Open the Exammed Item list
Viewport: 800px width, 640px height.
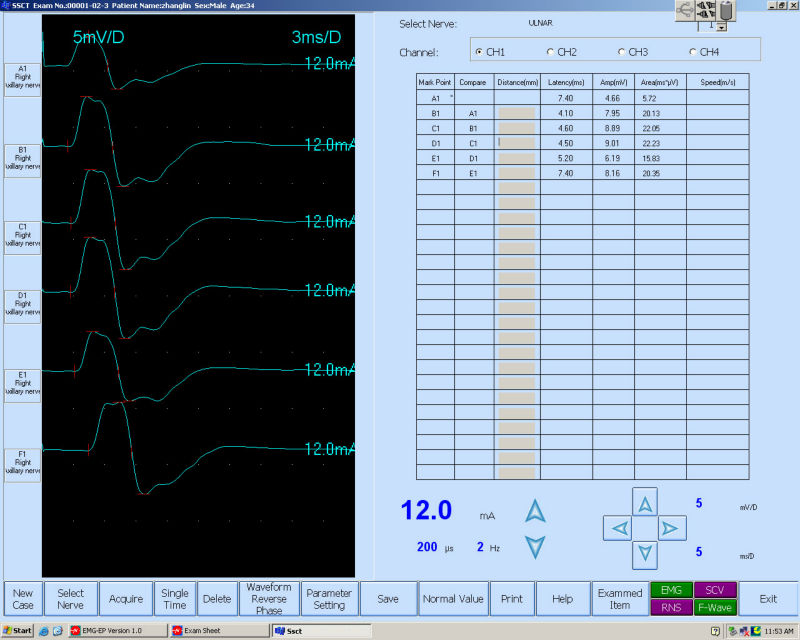point(620,599)
